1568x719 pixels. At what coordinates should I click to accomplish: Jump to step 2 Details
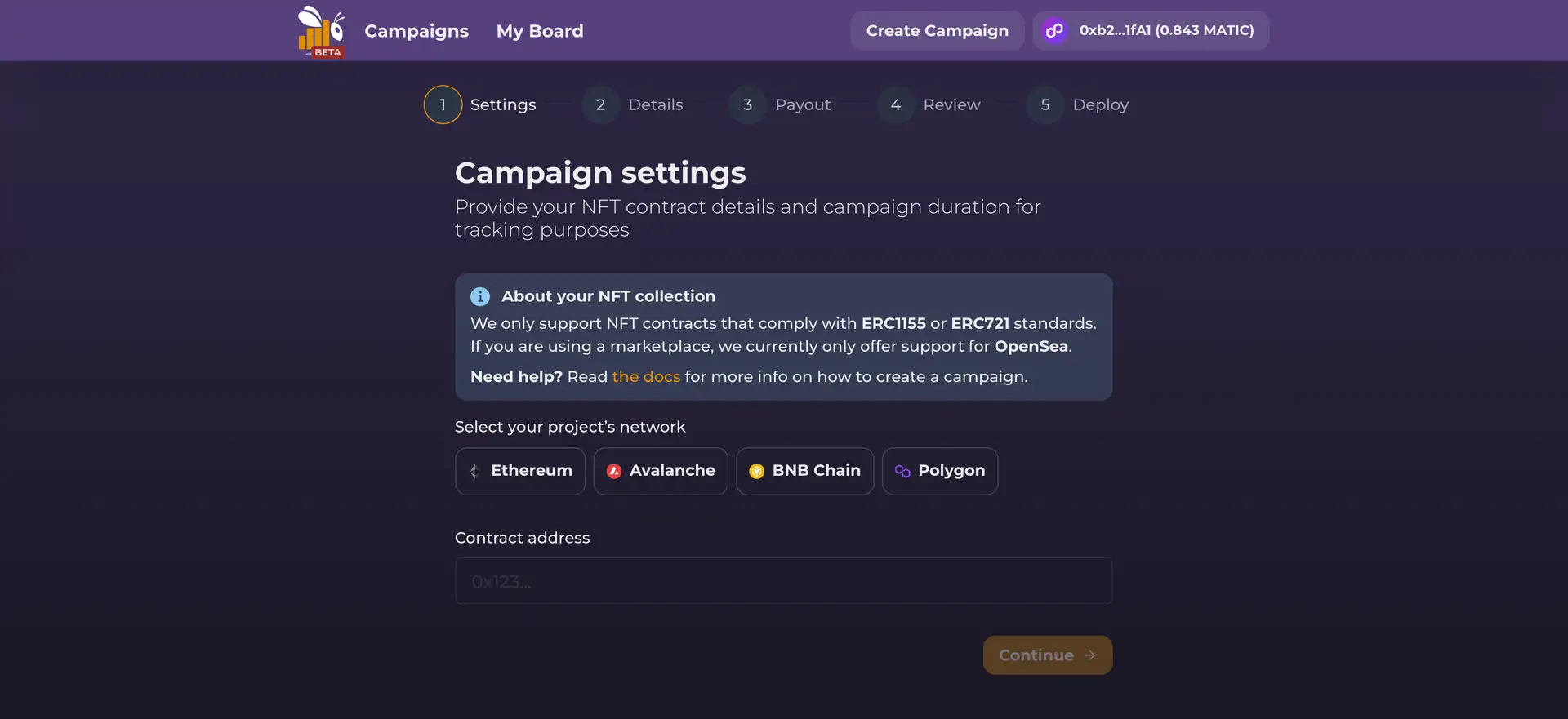click(x=634, y=104)
